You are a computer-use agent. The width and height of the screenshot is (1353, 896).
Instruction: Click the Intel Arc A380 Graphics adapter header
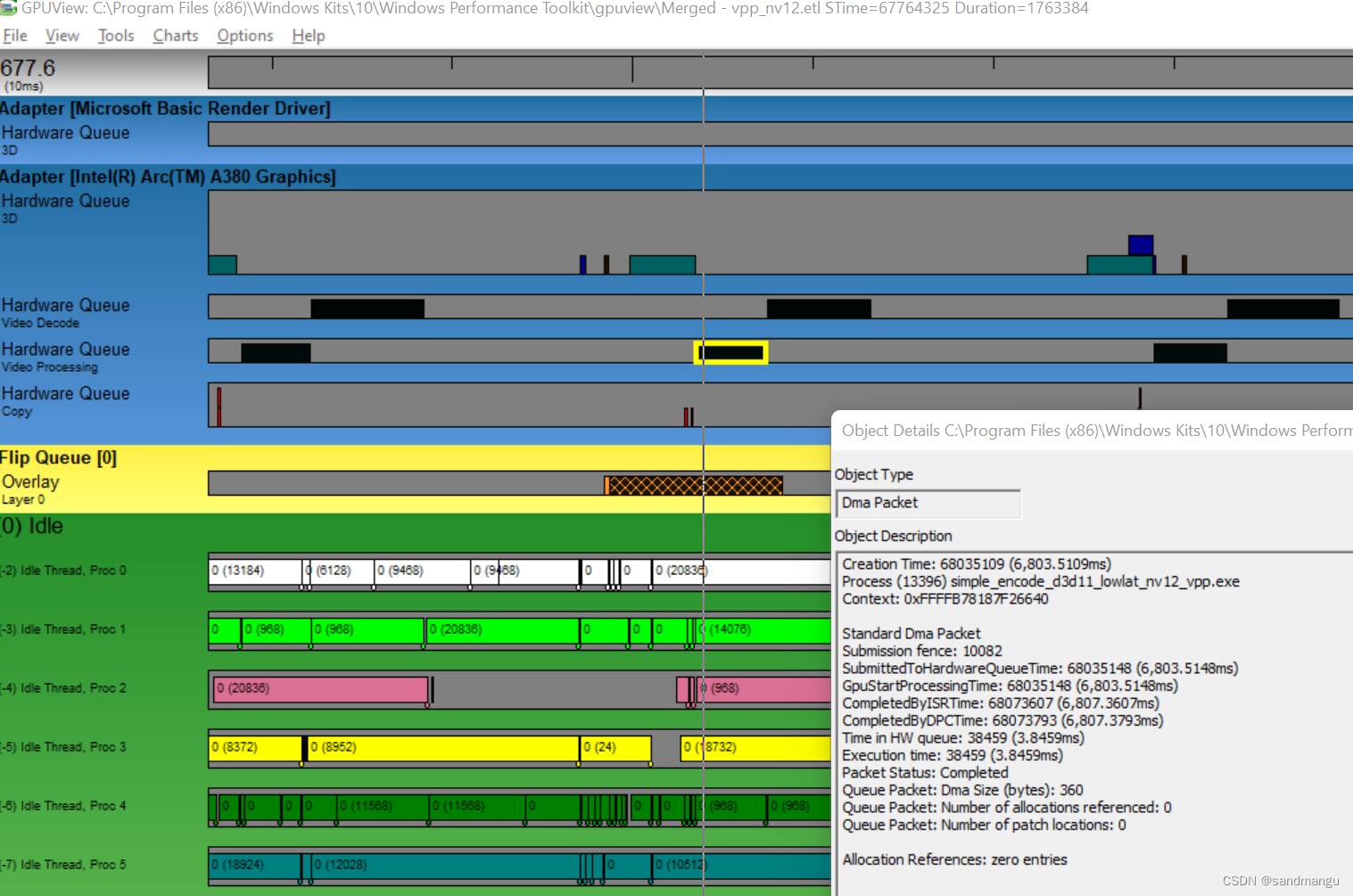pos(168,177)
